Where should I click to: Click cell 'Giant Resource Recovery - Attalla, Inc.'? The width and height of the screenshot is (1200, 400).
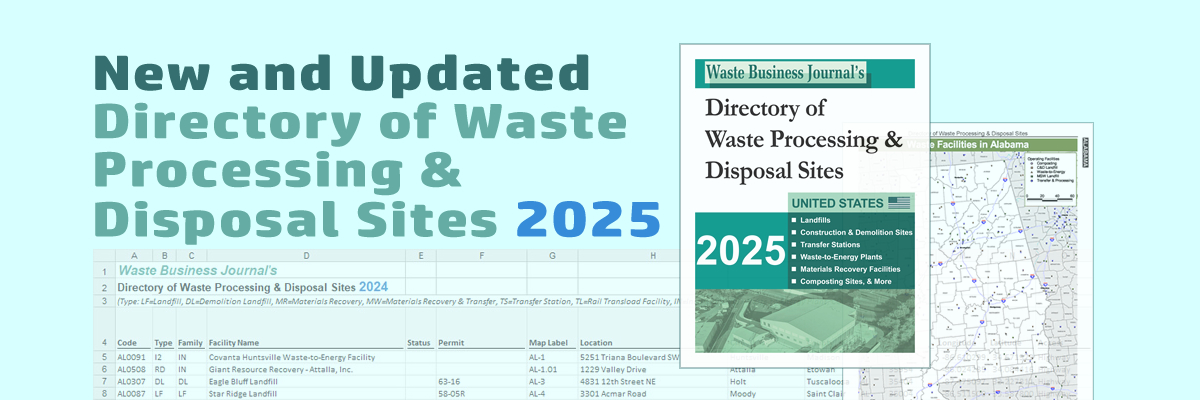pos(280,368)
